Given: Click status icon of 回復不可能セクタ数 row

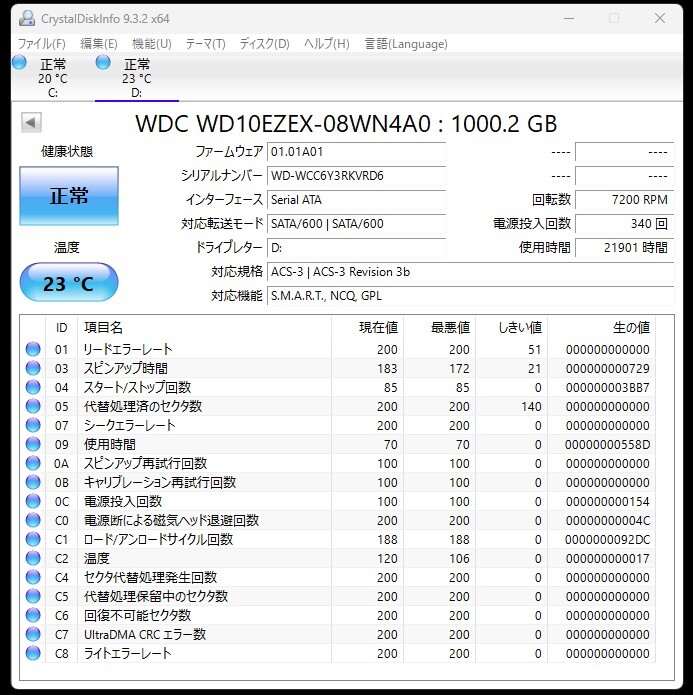Looking at the screenshot, I should point(33,616).
